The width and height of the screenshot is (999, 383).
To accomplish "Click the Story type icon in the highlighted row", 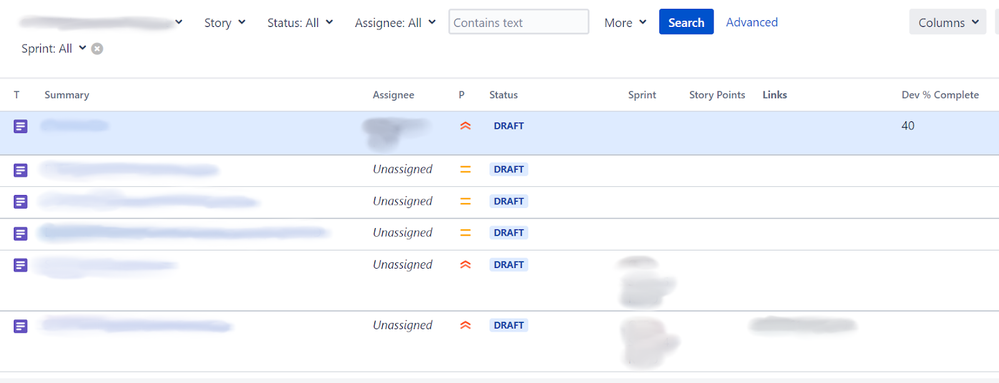I will click(x=21, y=126).
